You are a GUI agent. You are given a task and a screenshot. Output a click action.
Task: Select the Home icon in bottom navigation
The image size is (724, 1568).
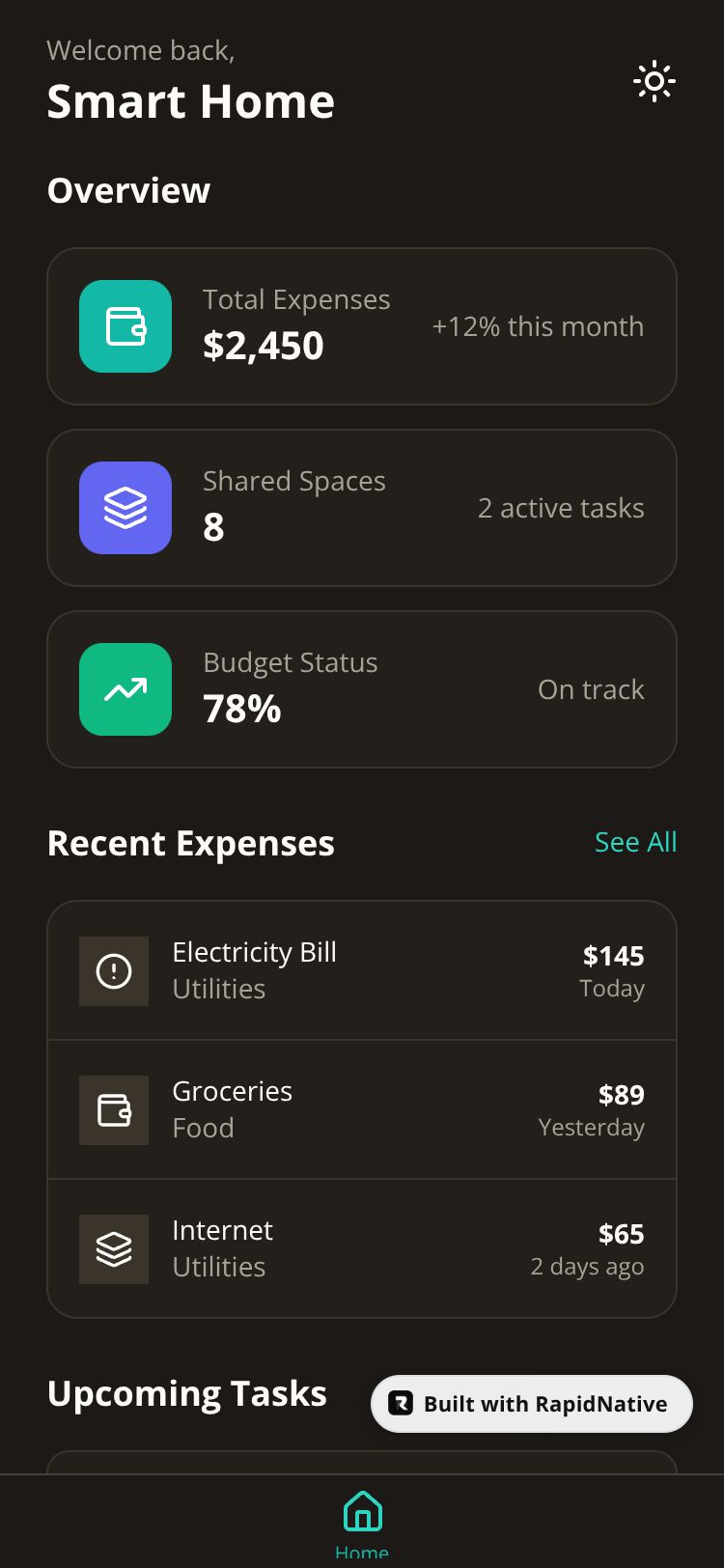[x=362, y=1511]
